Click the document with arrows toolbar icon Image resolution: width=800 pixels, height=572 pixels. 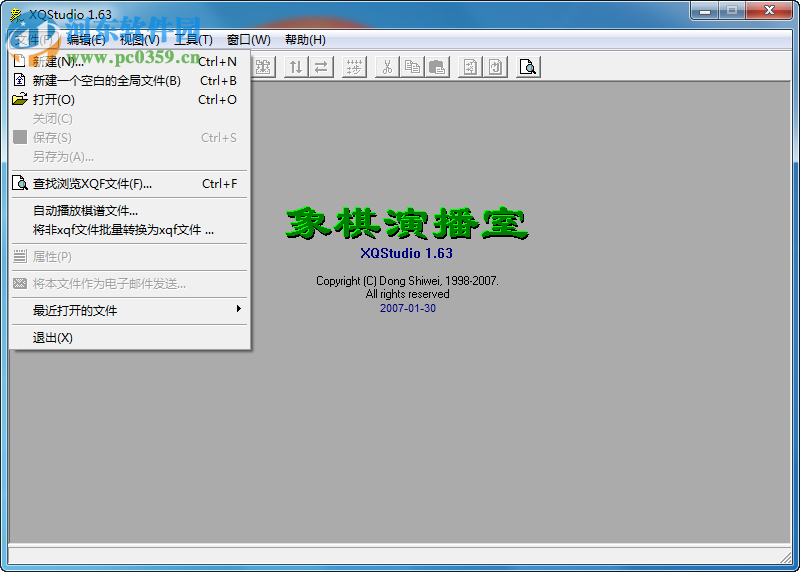(x=470, y=67)
